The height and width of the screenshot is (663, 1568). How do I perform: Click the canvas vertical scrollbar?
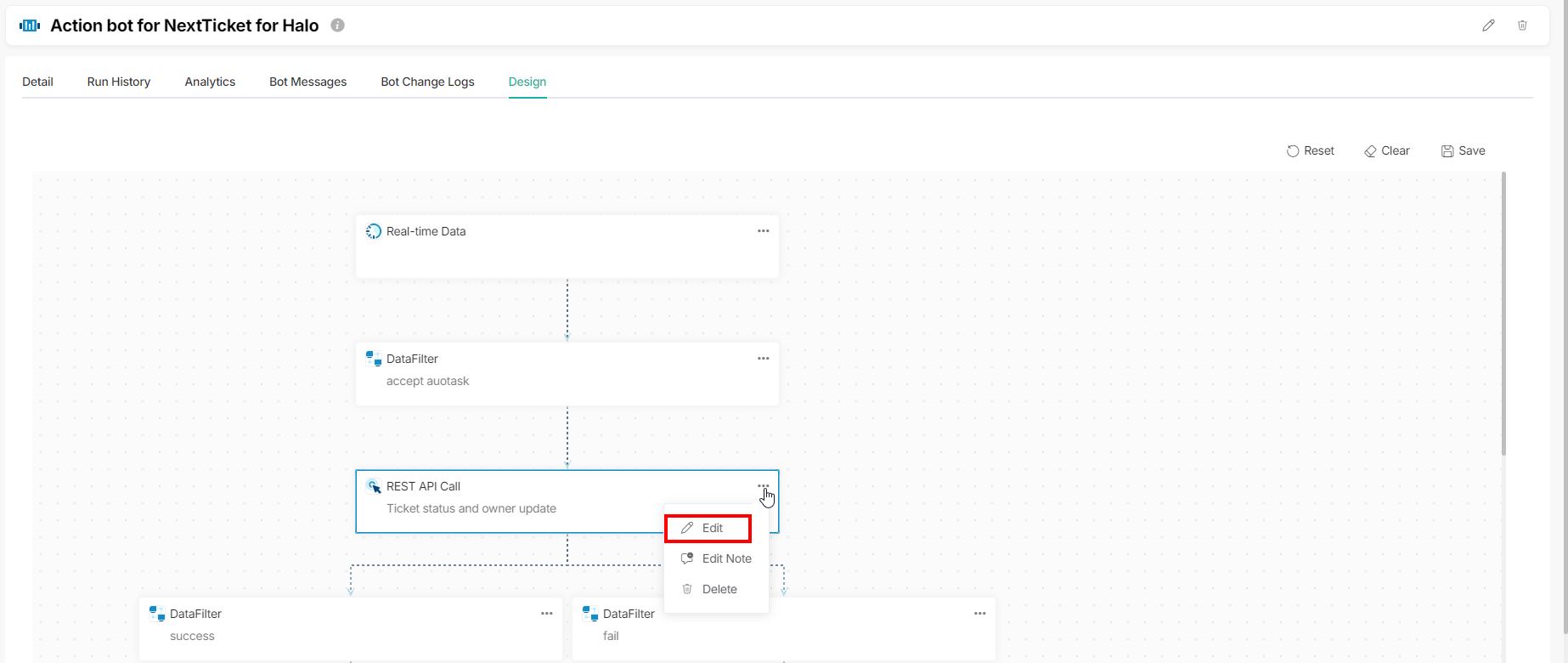(1503, 314)
